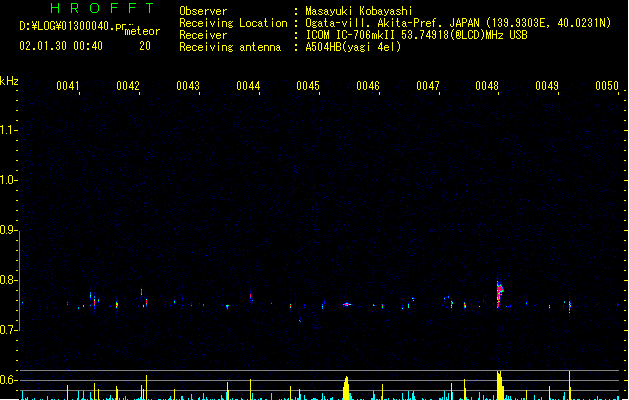The image size is (629, 400).
Task: Click the Observer label
Action: [x=203, y=11]
